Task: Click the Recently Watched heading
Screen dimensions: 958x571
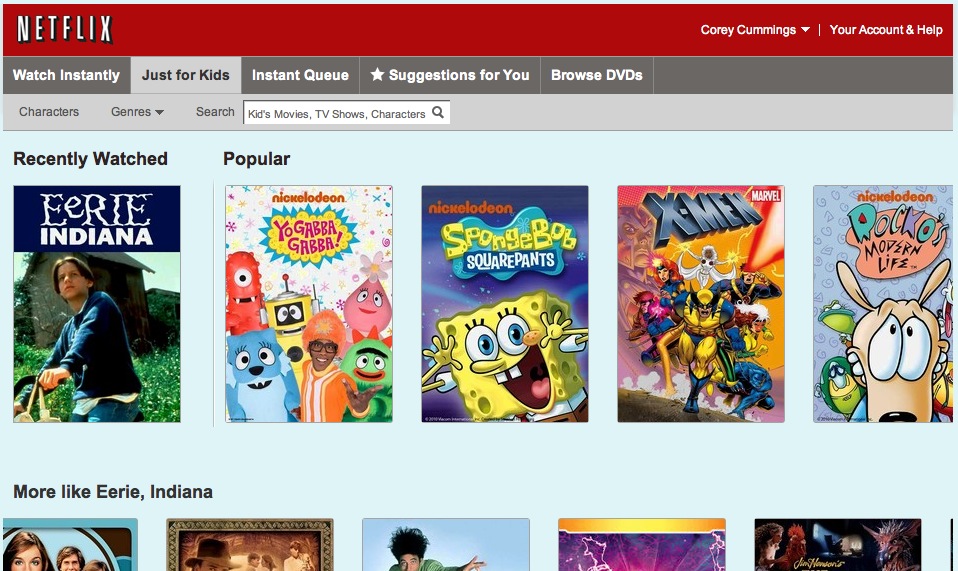Action: pos(90,159)
